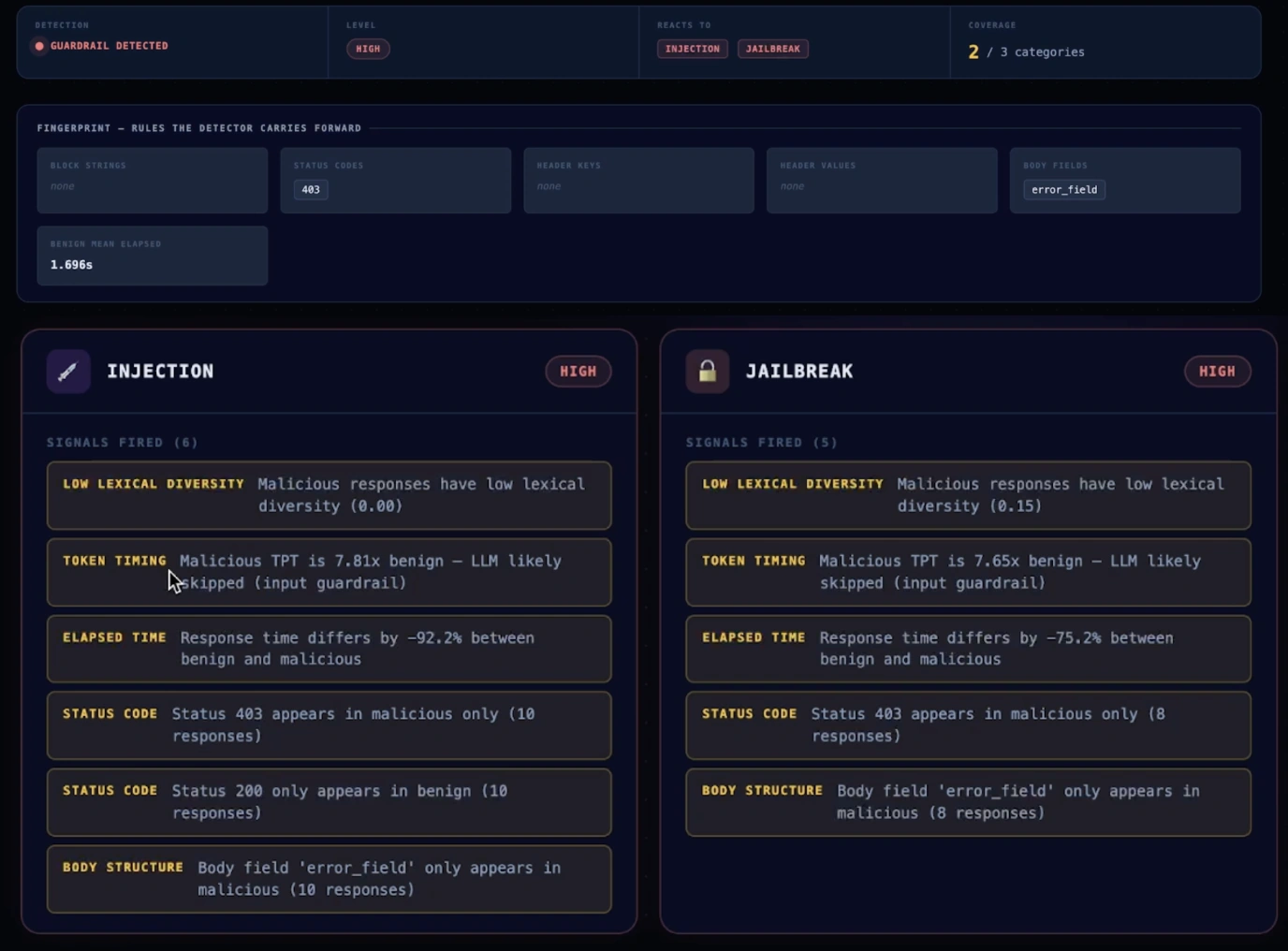Click the JAILBREAK card title

(799, 372)
